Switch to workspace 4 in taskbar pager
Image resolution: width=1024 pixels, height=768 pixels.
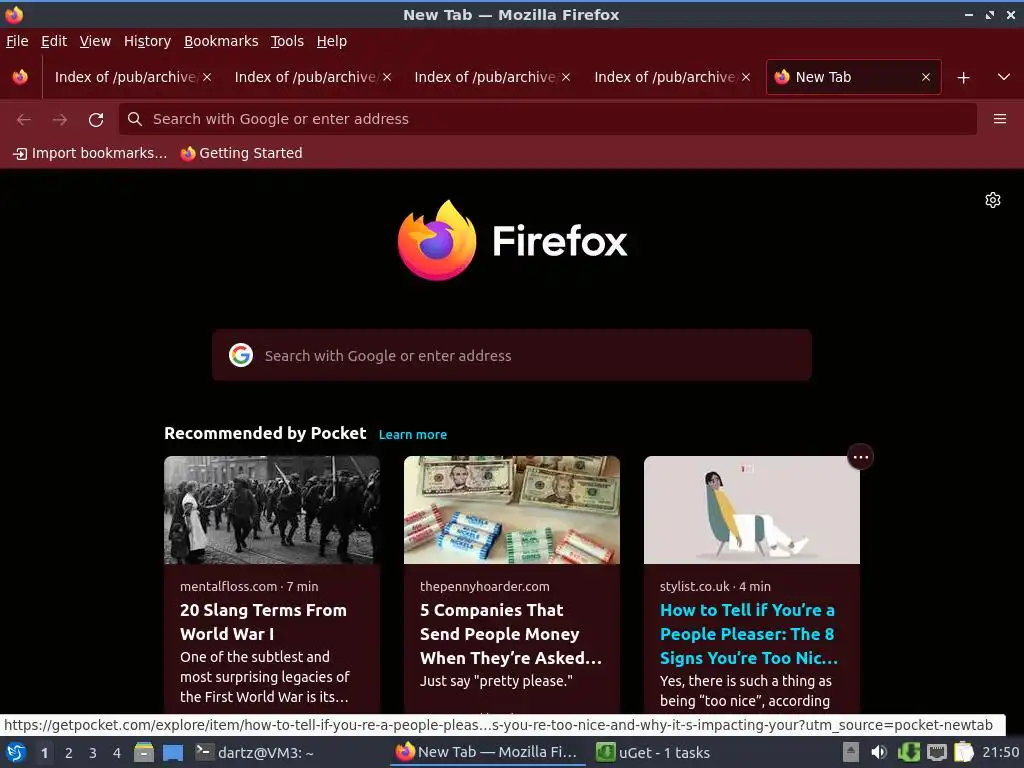point(117,753)
